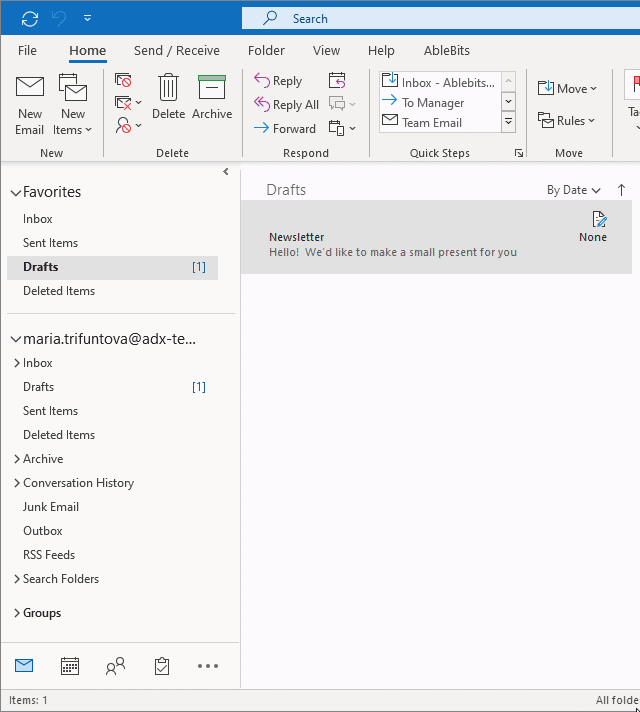Click the Forward button

click(x=285, y=129)
